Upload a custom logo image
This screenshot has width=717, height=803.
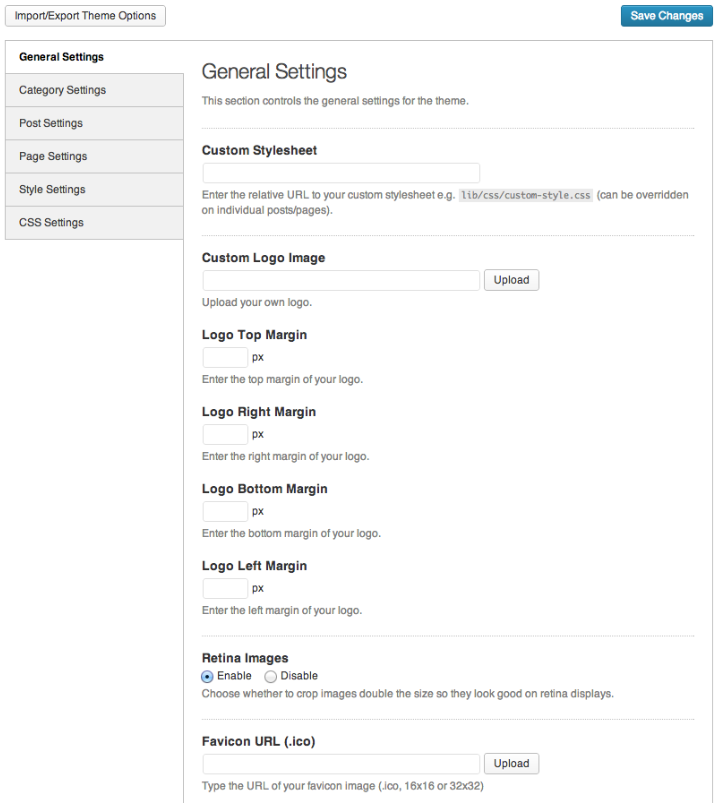tap(511, 280)
